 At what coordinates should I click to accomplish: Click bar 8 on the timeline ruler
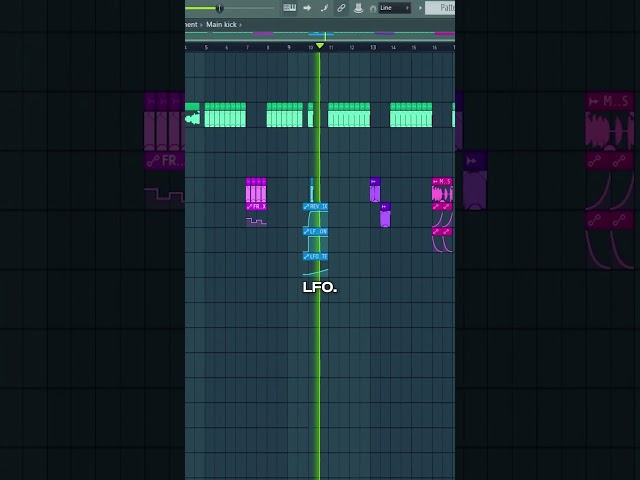[x=268, y=47]
